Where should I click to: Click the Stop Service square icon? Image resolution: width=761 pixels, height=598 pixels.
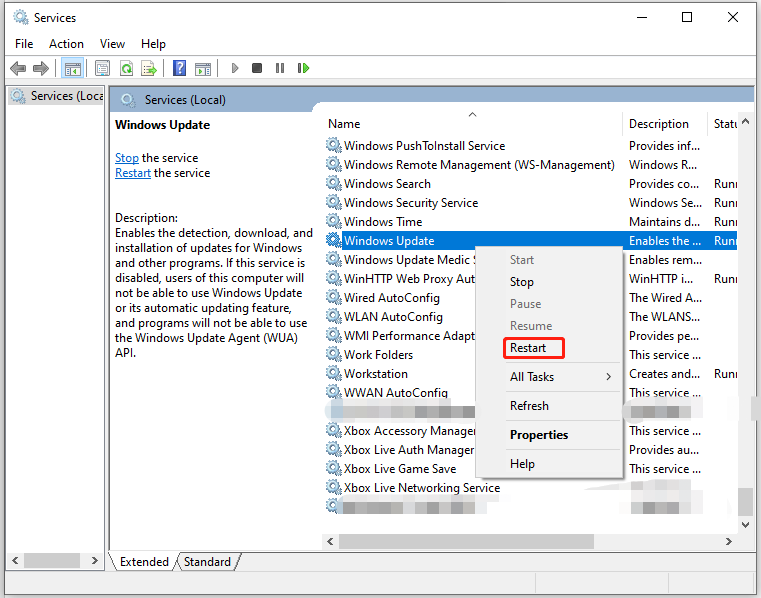pos(257,68)
